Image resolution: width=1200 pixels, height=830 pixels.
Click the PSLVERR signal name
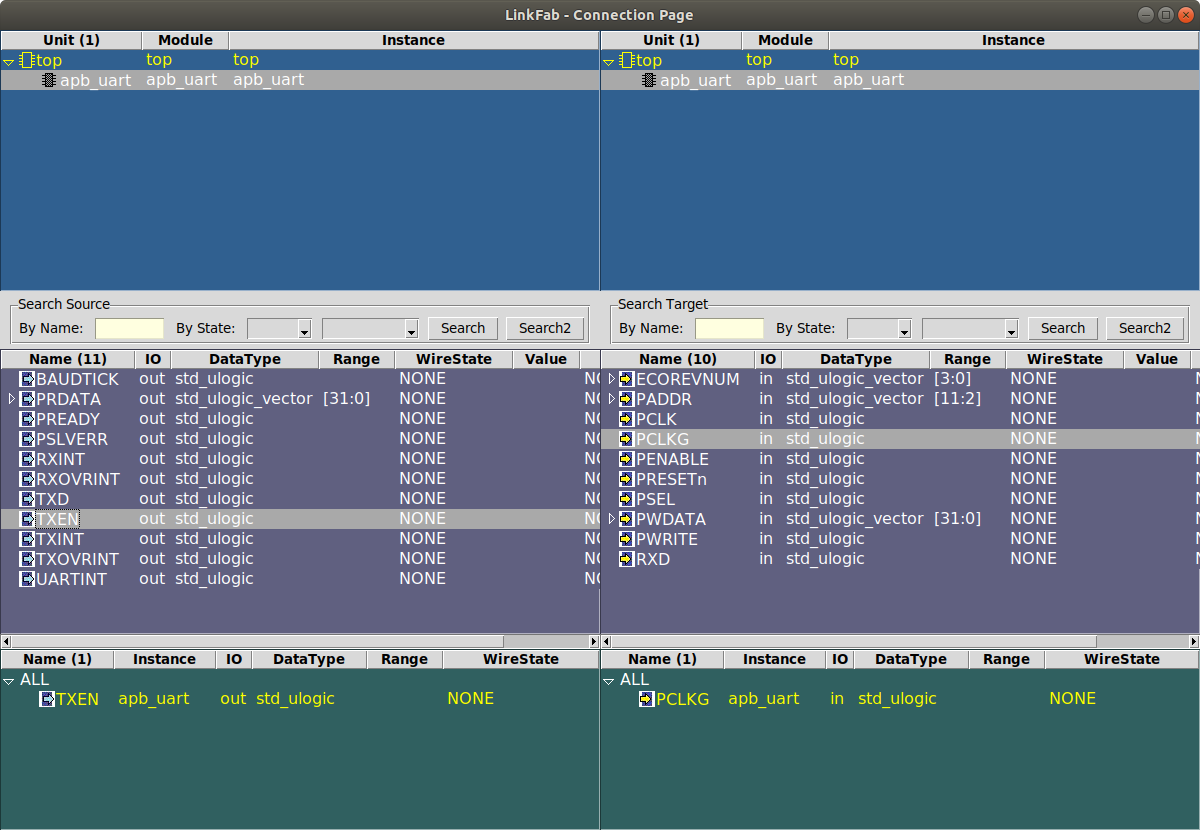72,439
